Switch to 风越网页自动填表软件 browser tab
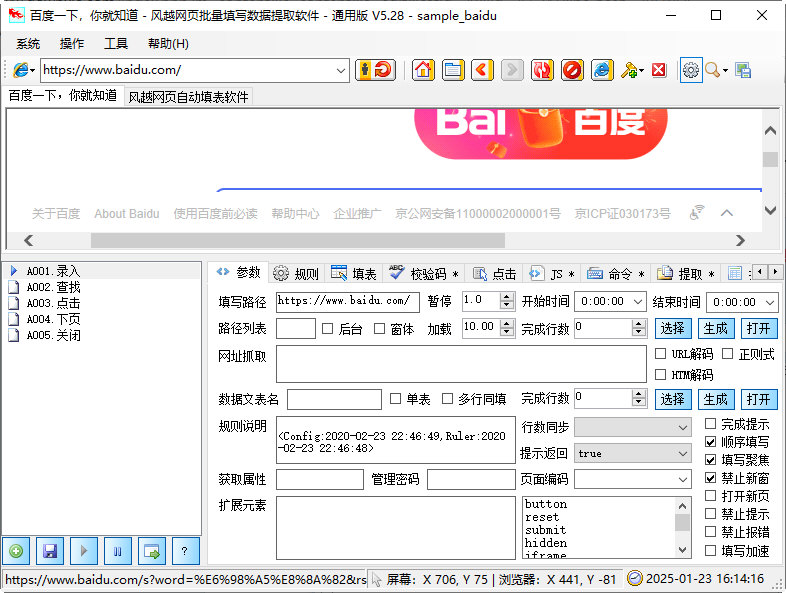 pos(188,97)
